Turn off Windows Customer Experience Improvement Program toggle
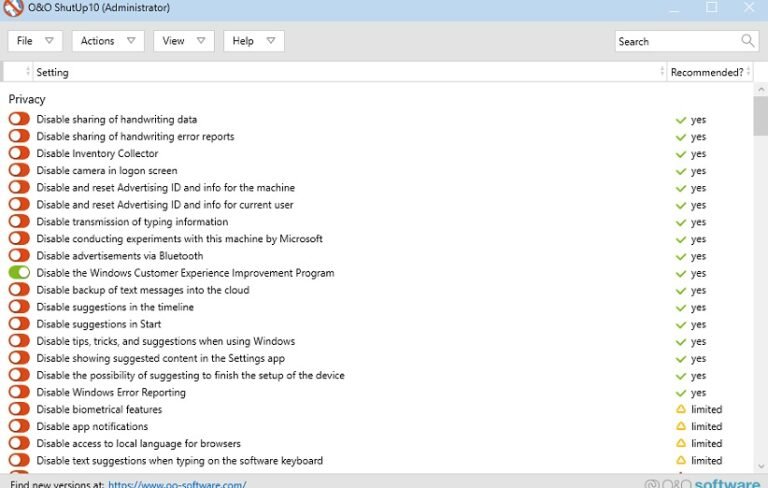Screen dimensions: 768x488 tap(19, 273)
